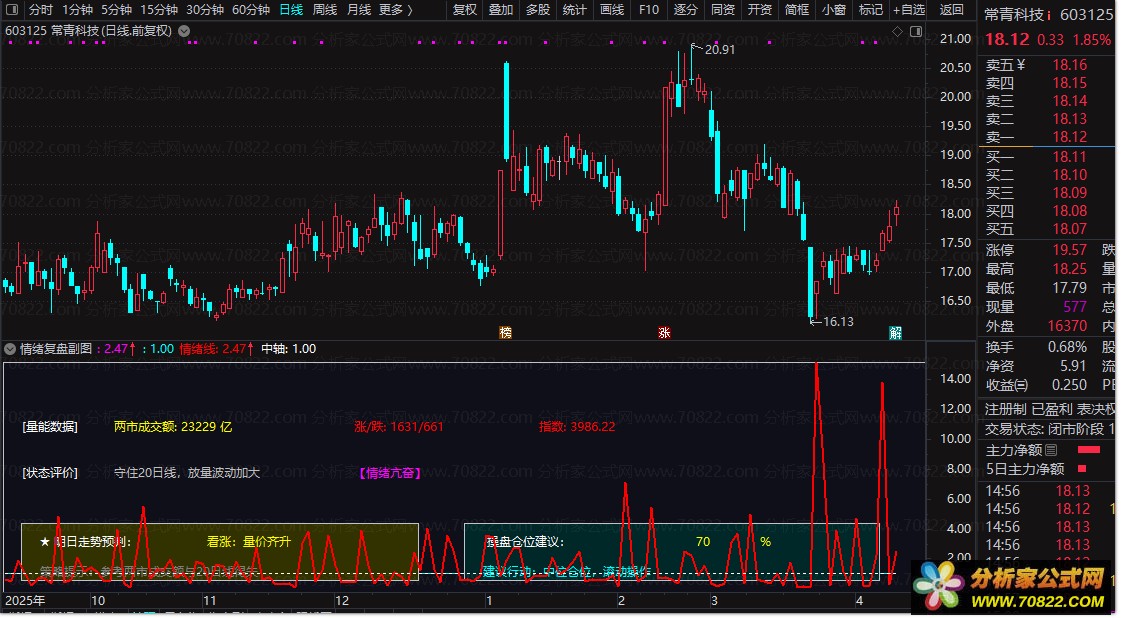This screenshot has width=1121, height=618.
Task: Click the diamond icon at chart top-right
Action: click(897, 31)
